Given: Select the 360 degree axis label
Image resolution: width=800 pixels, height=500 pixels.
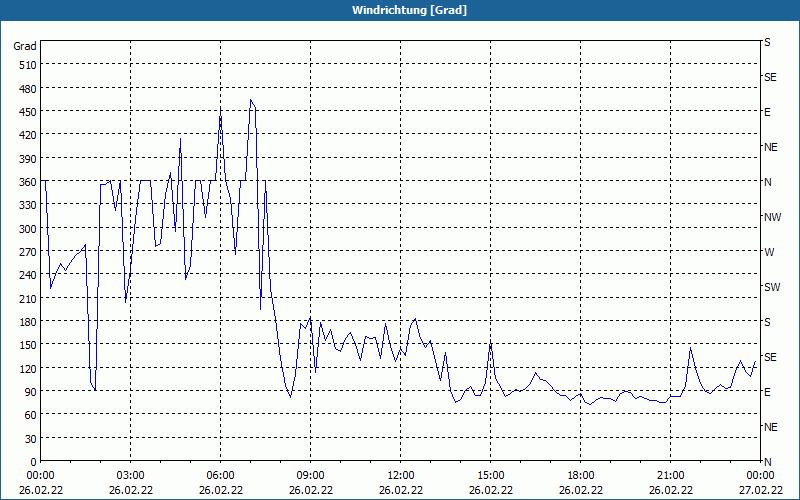Looking at the screenshot, I should [x=28, y=182].
